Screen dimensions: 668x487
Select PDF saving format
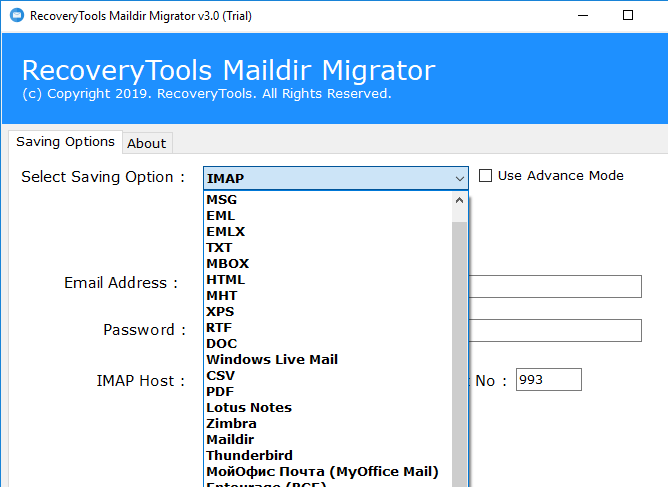[328, 391]
